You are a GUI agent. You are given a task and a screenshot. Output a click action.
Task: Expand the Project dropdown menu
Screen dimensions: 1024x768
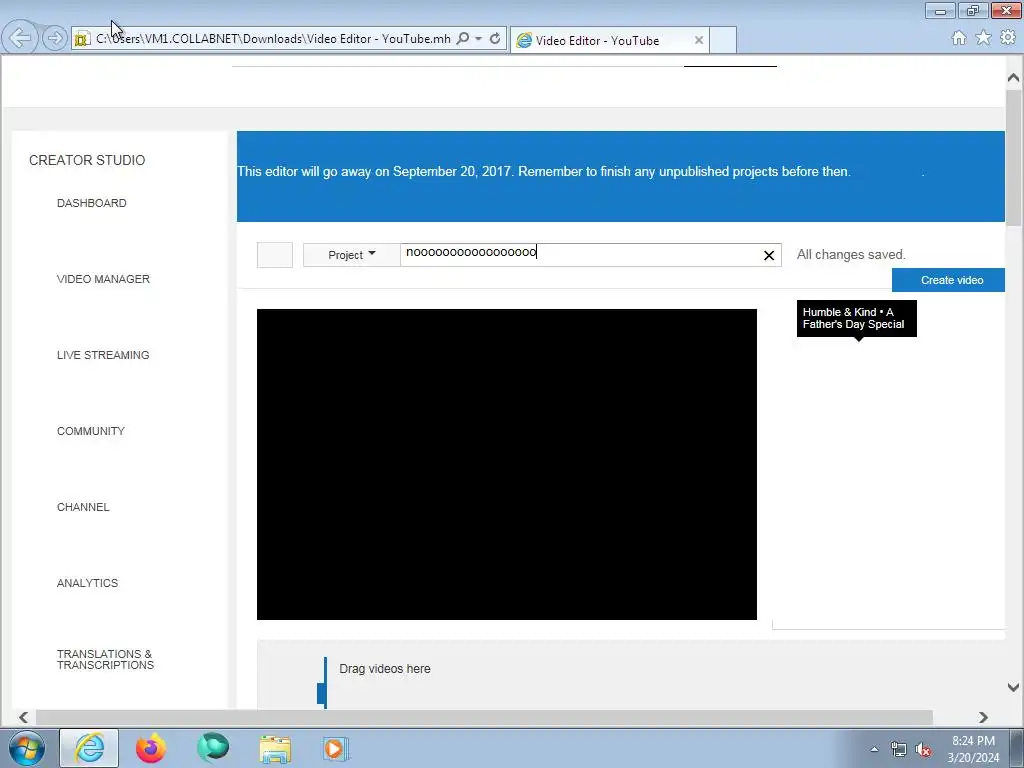[351, 255]
